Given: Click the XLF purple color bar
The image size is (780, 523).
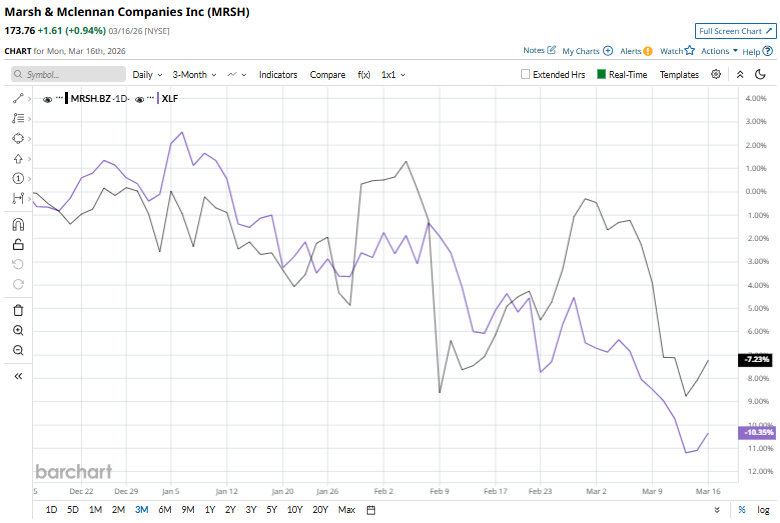Looking at the screenshot, I should pyautogui.click(x=158, y=98).
